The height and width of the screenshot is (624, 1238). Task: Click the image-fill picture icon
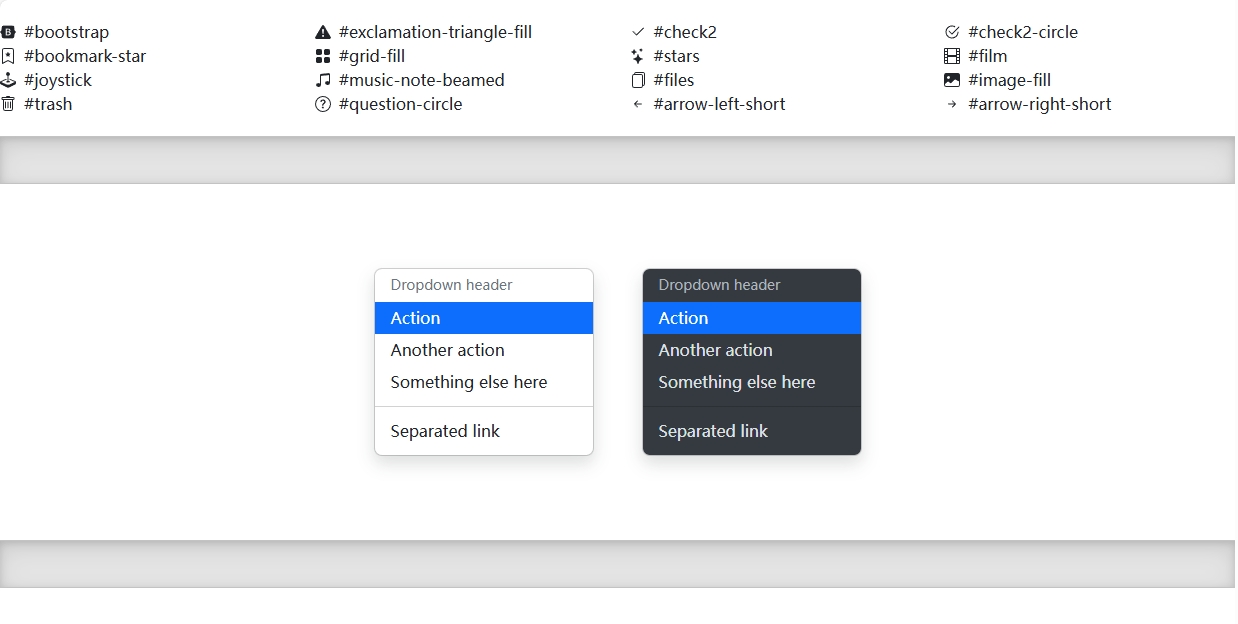[952, 80]
